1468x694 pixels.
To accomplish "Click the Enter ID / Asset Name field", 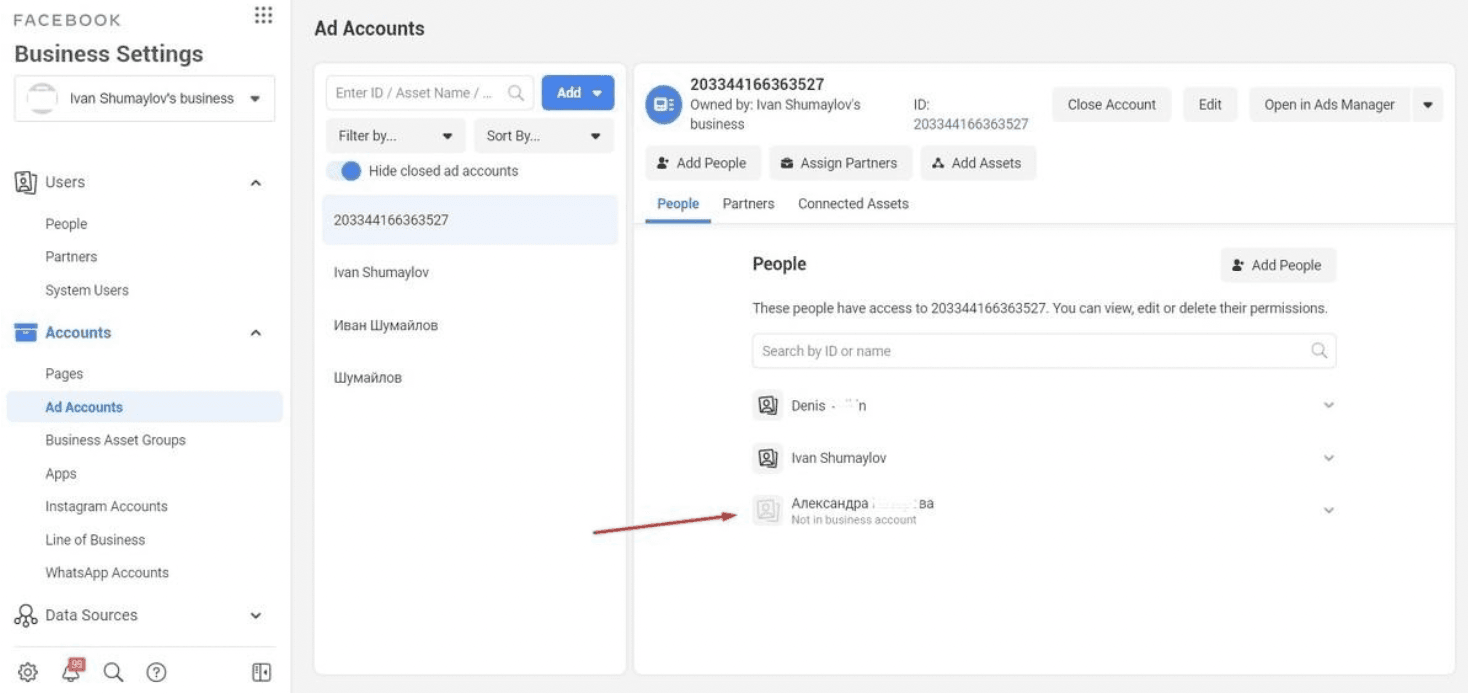I will pos(430,93).
